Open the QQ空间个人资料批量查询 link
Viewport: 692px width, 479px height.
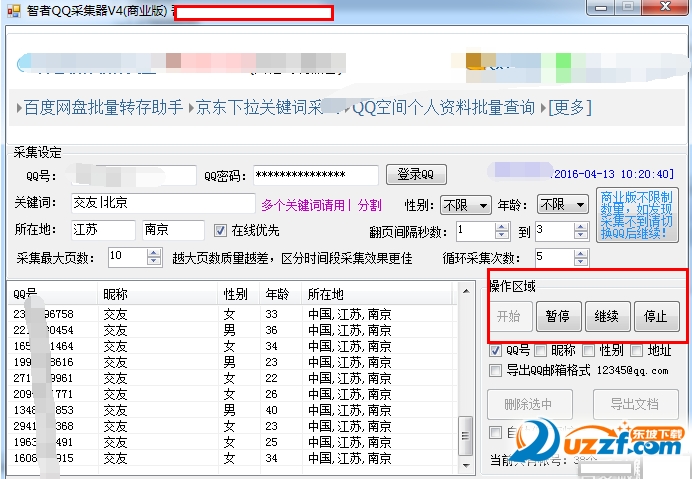point(444,107)
